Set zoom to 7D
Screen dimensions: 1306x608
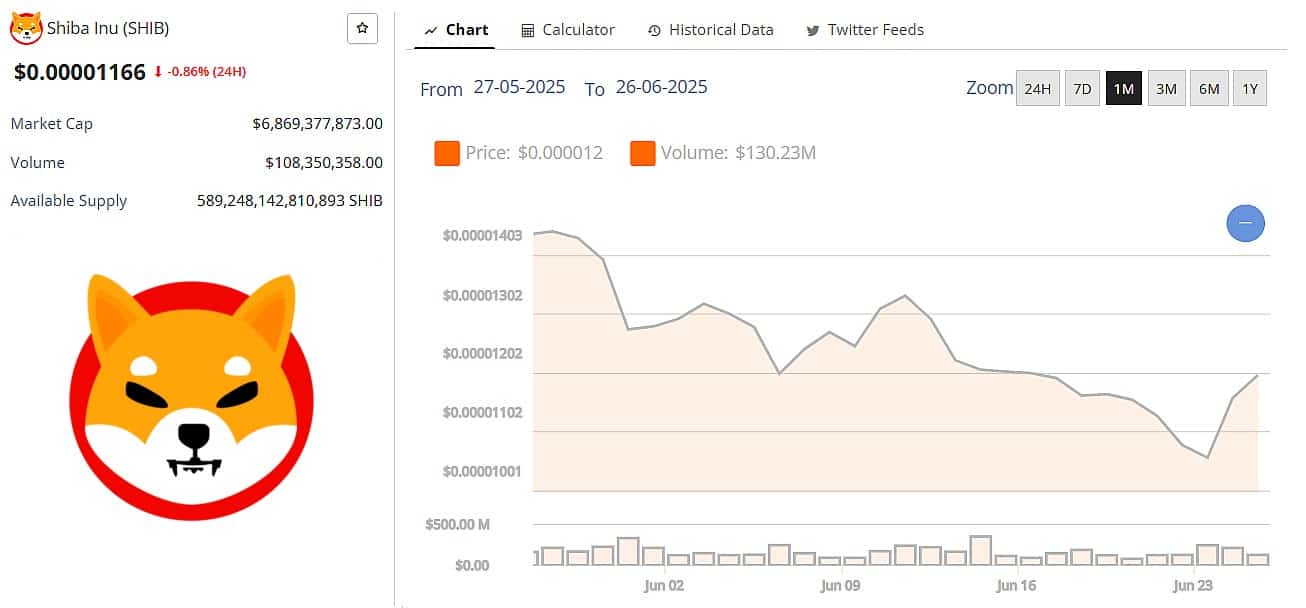point(1082,88)
